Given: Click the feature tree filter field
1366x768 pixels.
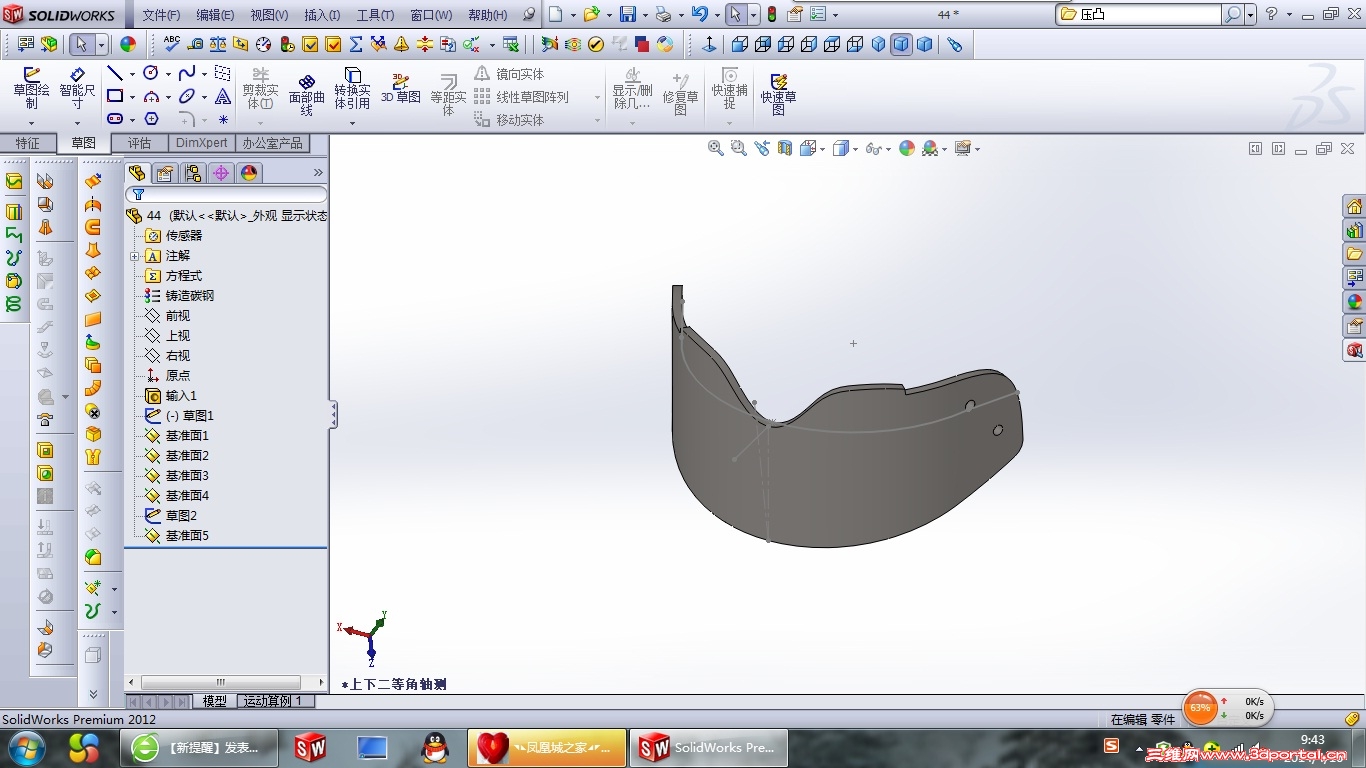Looking at the screenshot, I should point(227,195).
